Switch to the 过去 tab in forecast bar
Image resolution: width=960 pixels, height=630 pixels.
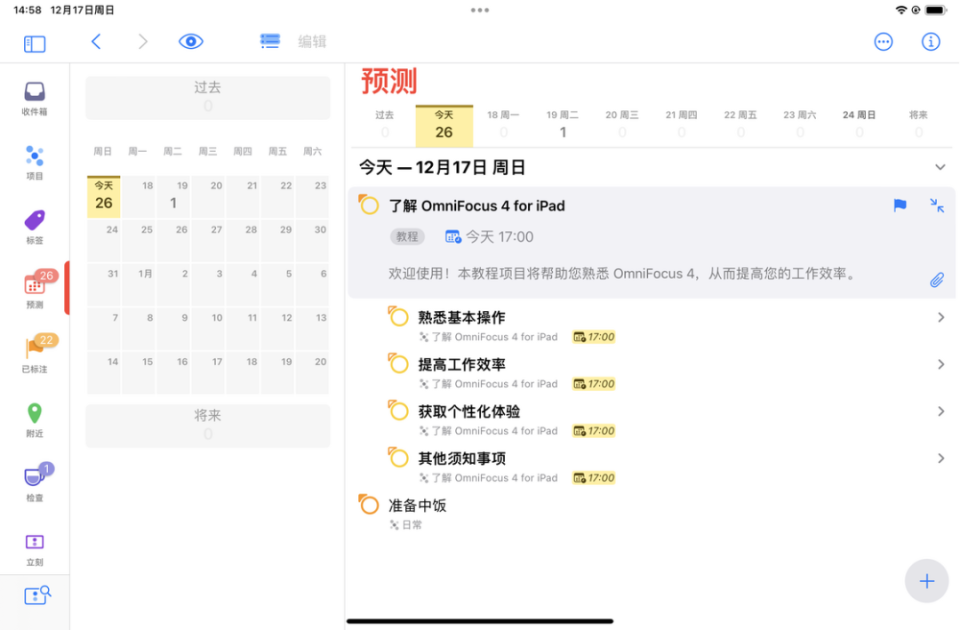pos(384,124)
